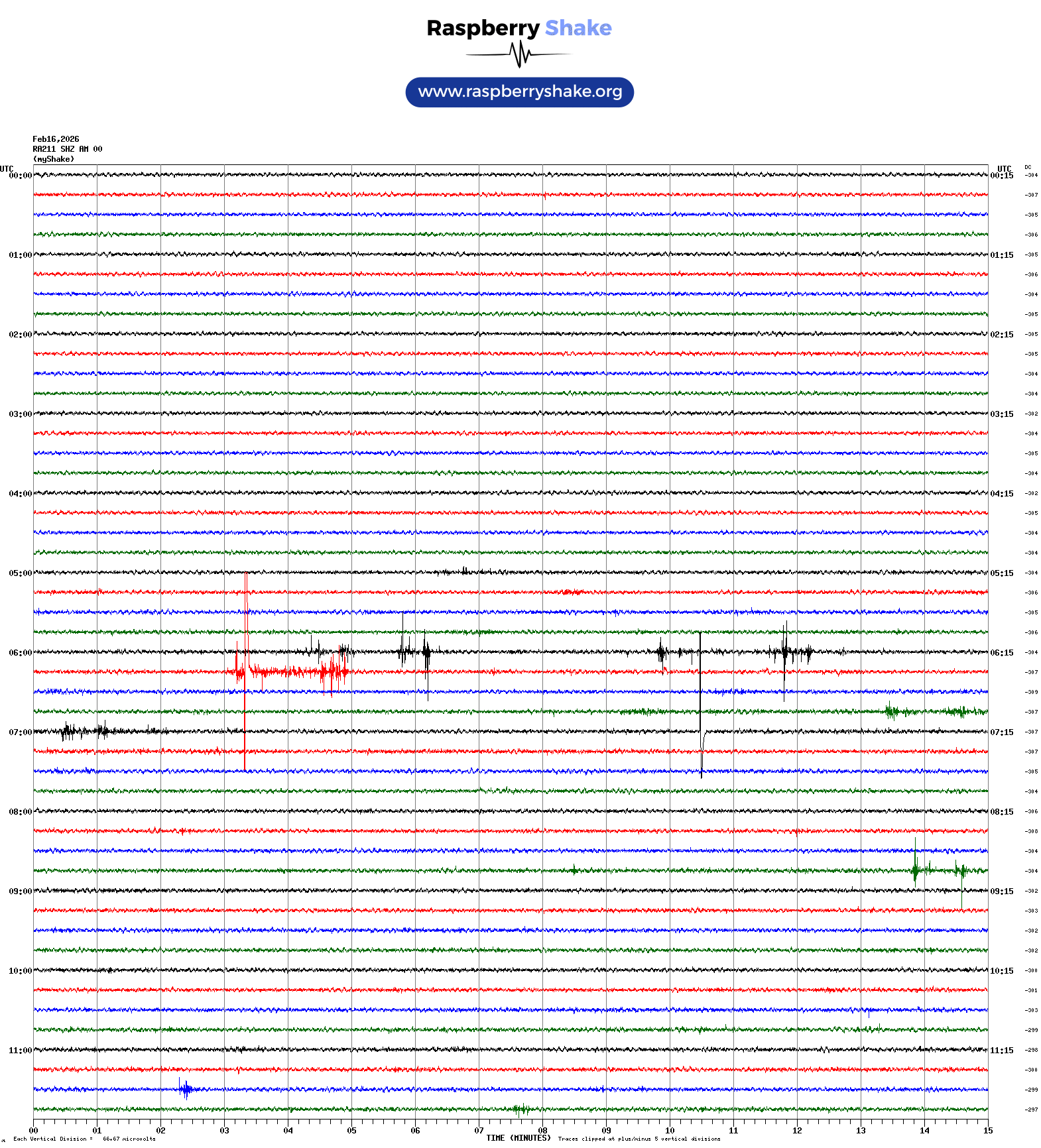Click the blue burst in the 11:00 hour

(186, 1089)
